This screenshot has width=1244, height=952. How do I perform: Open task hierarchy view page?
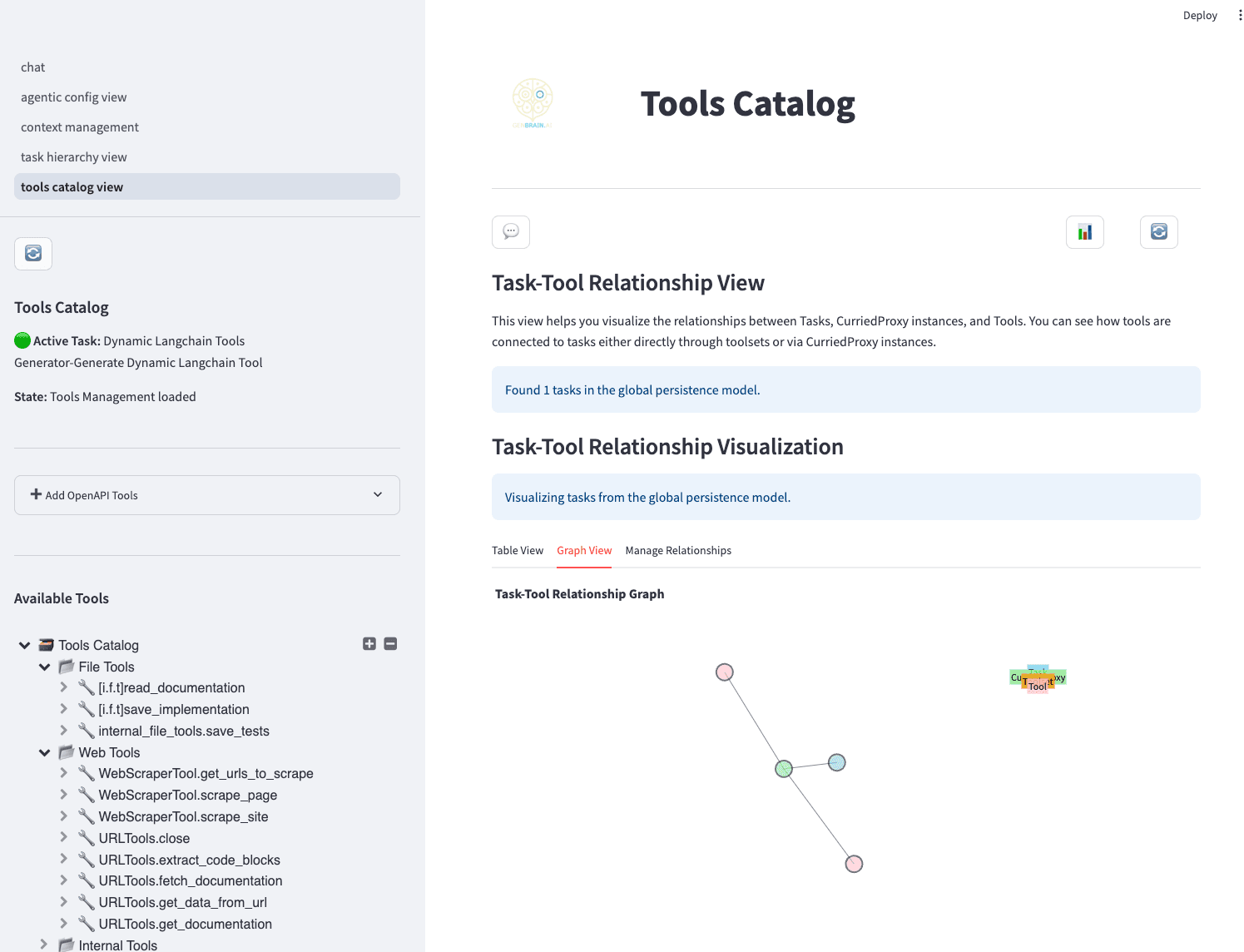[207, 157]
